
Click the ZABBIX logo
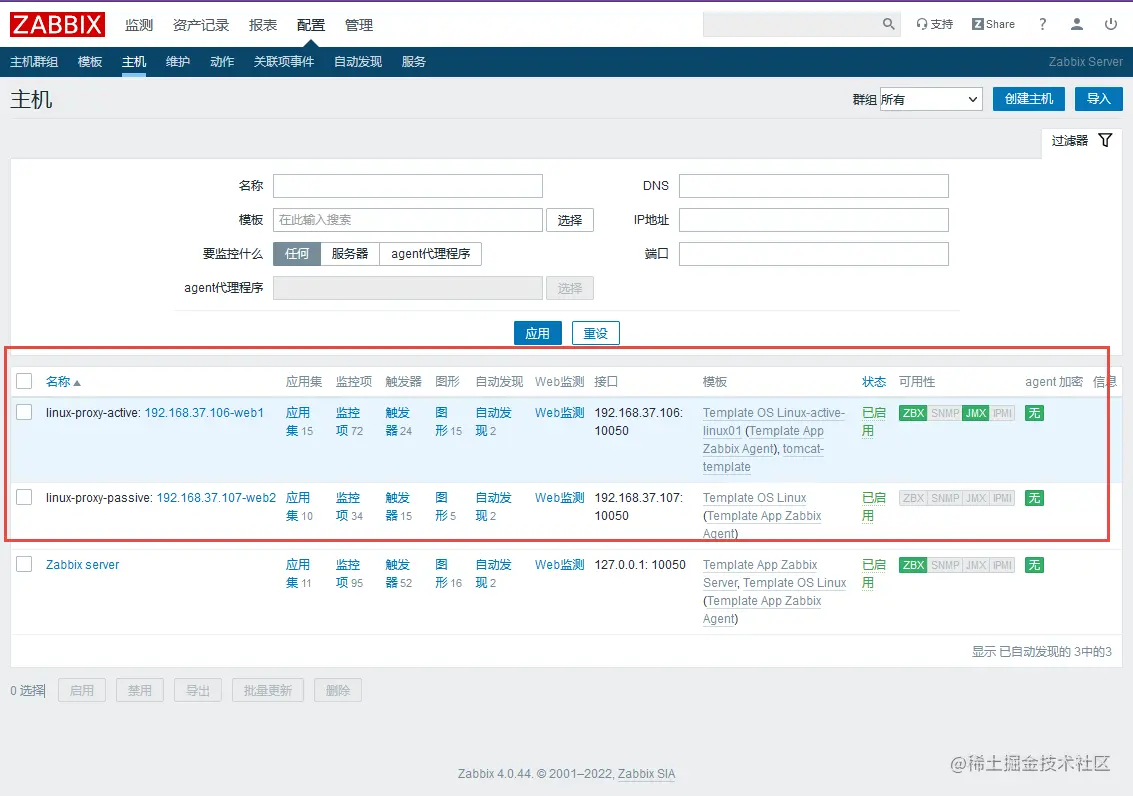pos(57,25)
